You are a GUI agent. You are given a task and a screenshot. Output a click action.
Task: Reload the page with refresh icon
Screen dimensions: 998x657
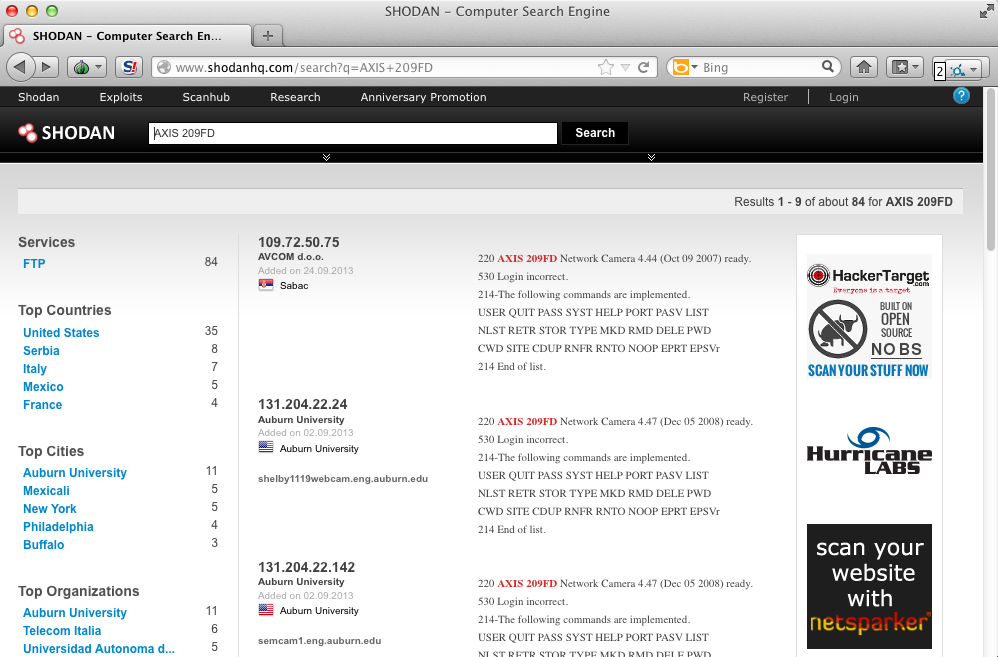click(x=643, y=67)
